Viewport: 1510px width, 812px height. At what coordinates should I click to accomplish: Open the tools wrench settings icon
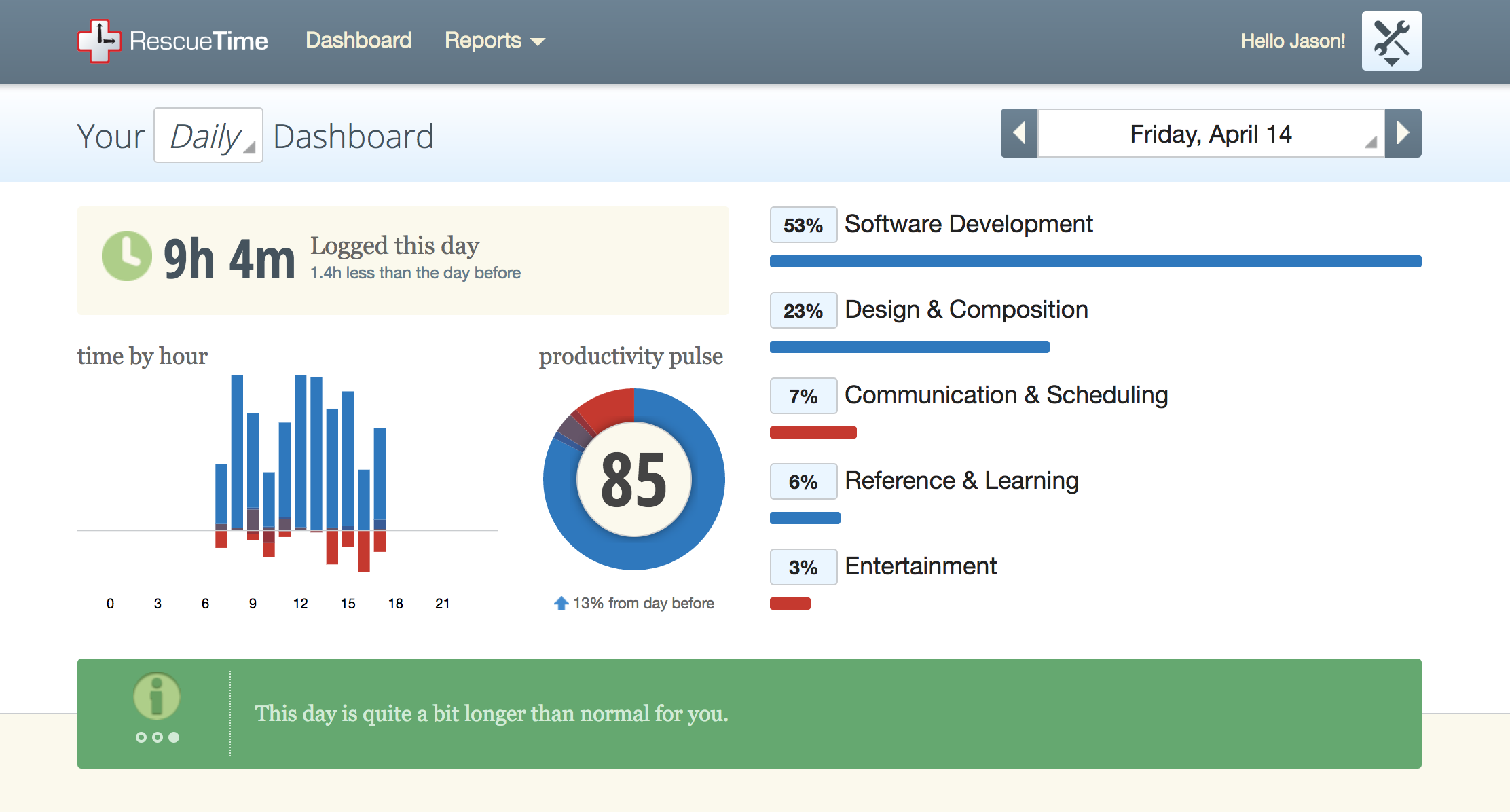(x=1391, y=41)
